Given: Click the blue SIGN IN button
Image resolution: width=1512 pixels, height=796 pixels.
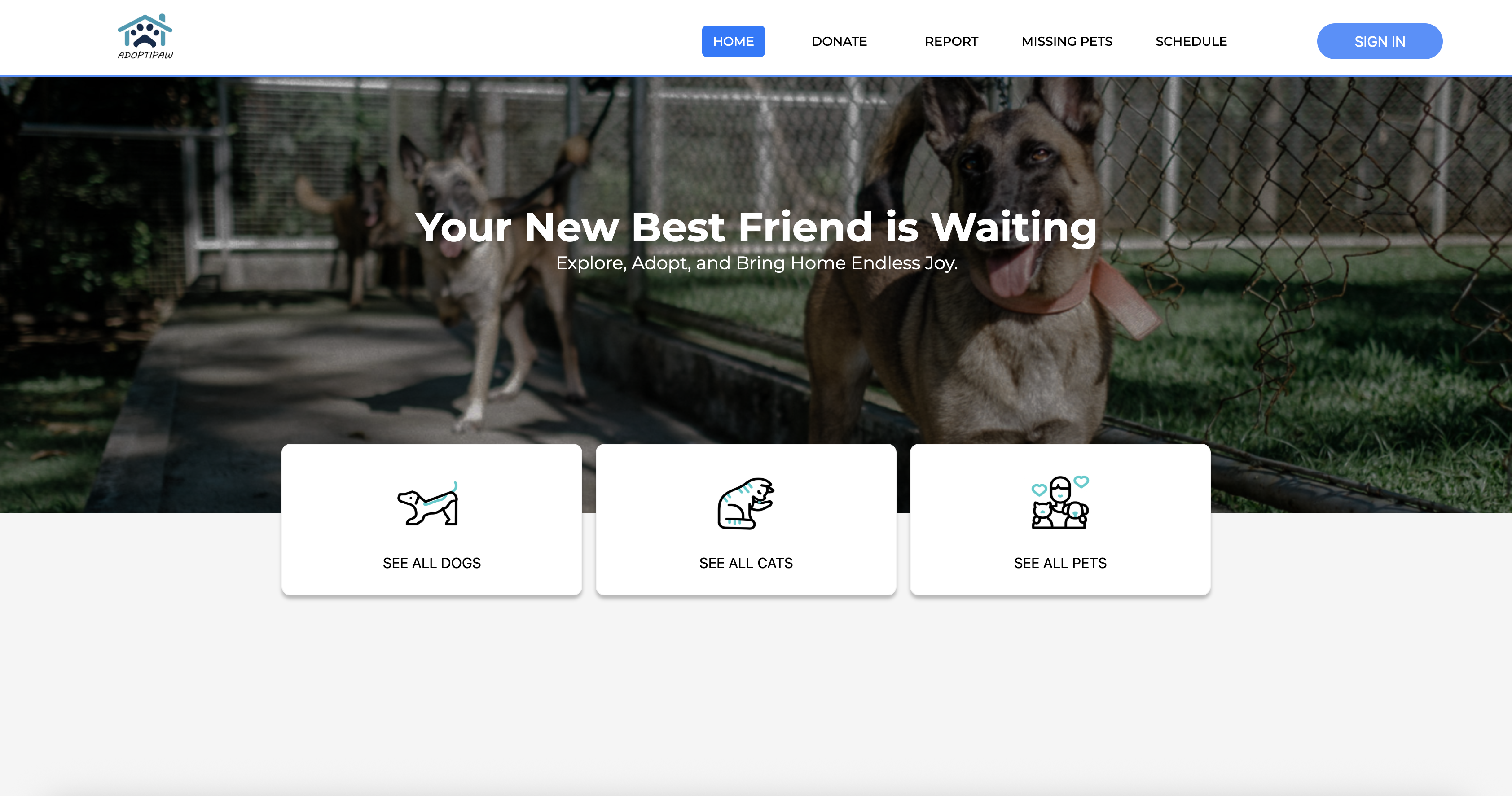Looking at the screenshot, I should pos(1380,41).
